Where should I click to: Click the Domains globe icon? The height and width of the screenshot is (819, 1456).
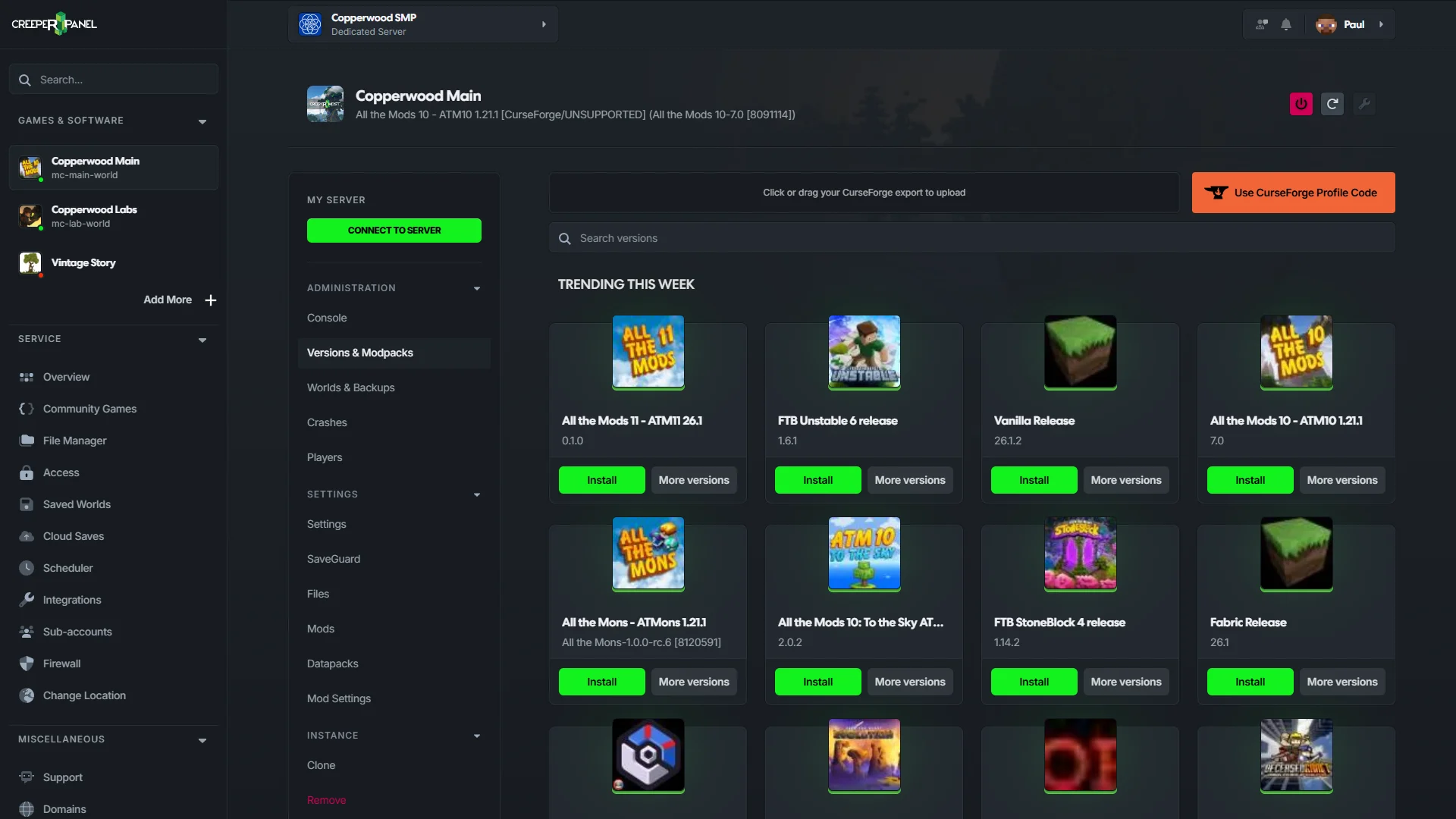(27, 809)
